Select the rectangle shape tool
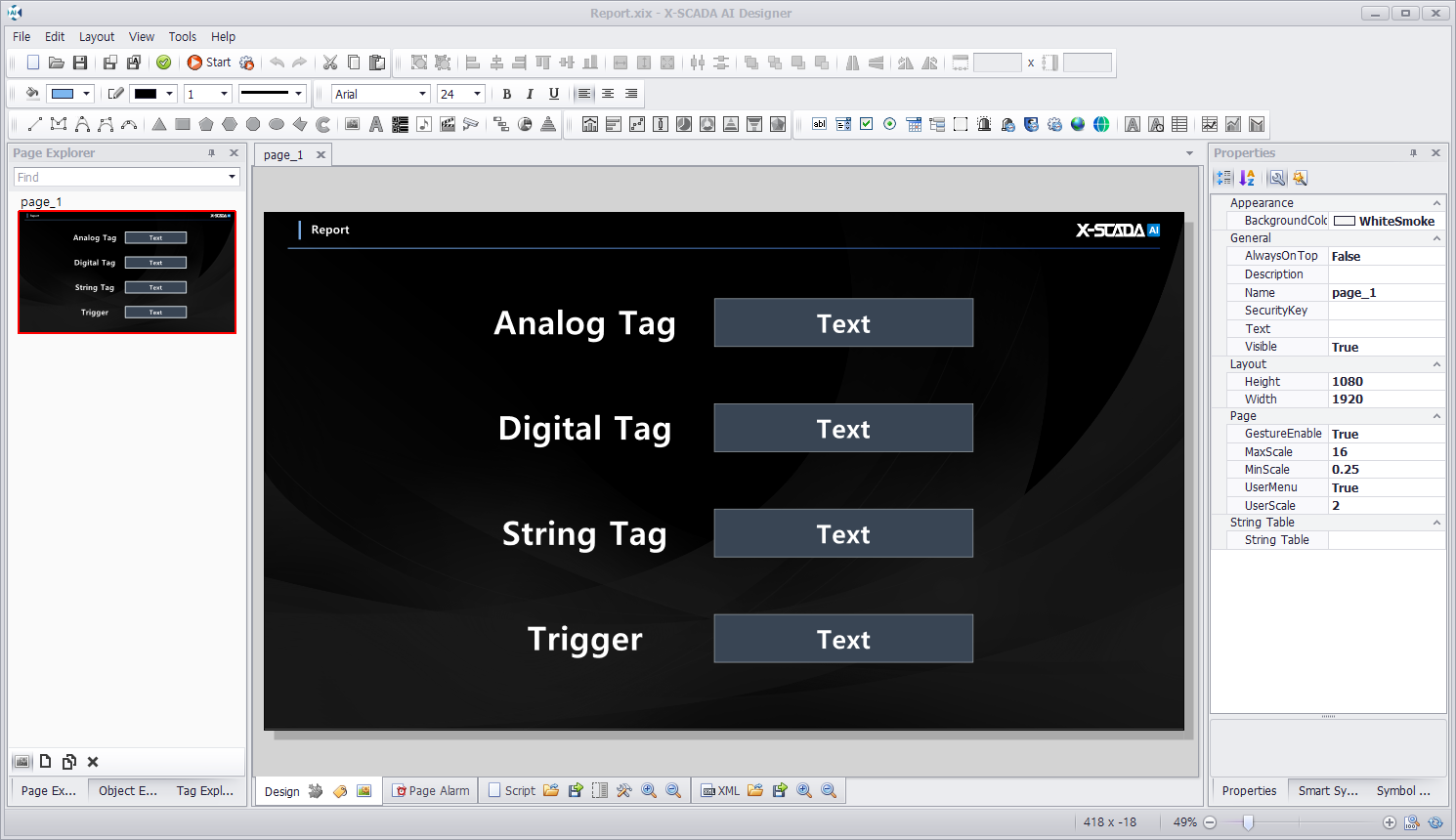1456x840 pixels. [x=183, y=124]
